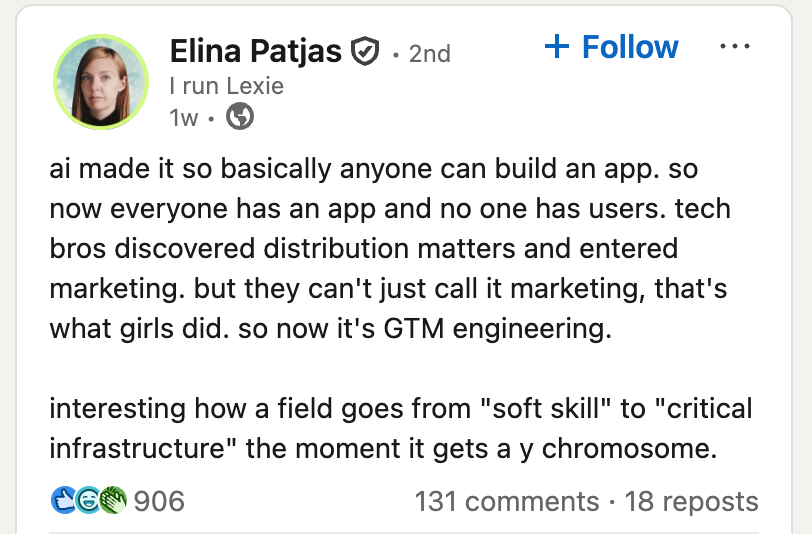Click the "2nd" connection degree label
Image resolution: width=812 pixels, height=534 pixels.
[x=429, y=53]
